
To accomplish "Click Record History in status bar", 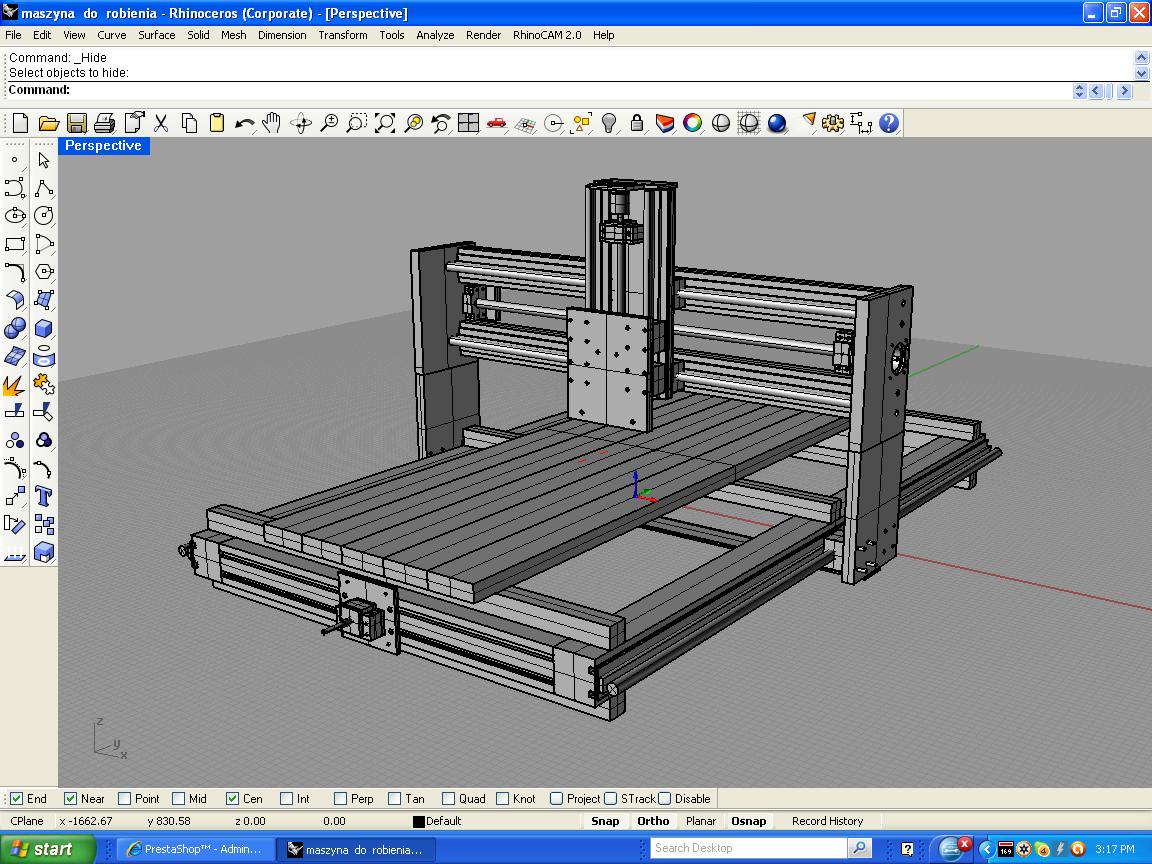I will (827, 821).
